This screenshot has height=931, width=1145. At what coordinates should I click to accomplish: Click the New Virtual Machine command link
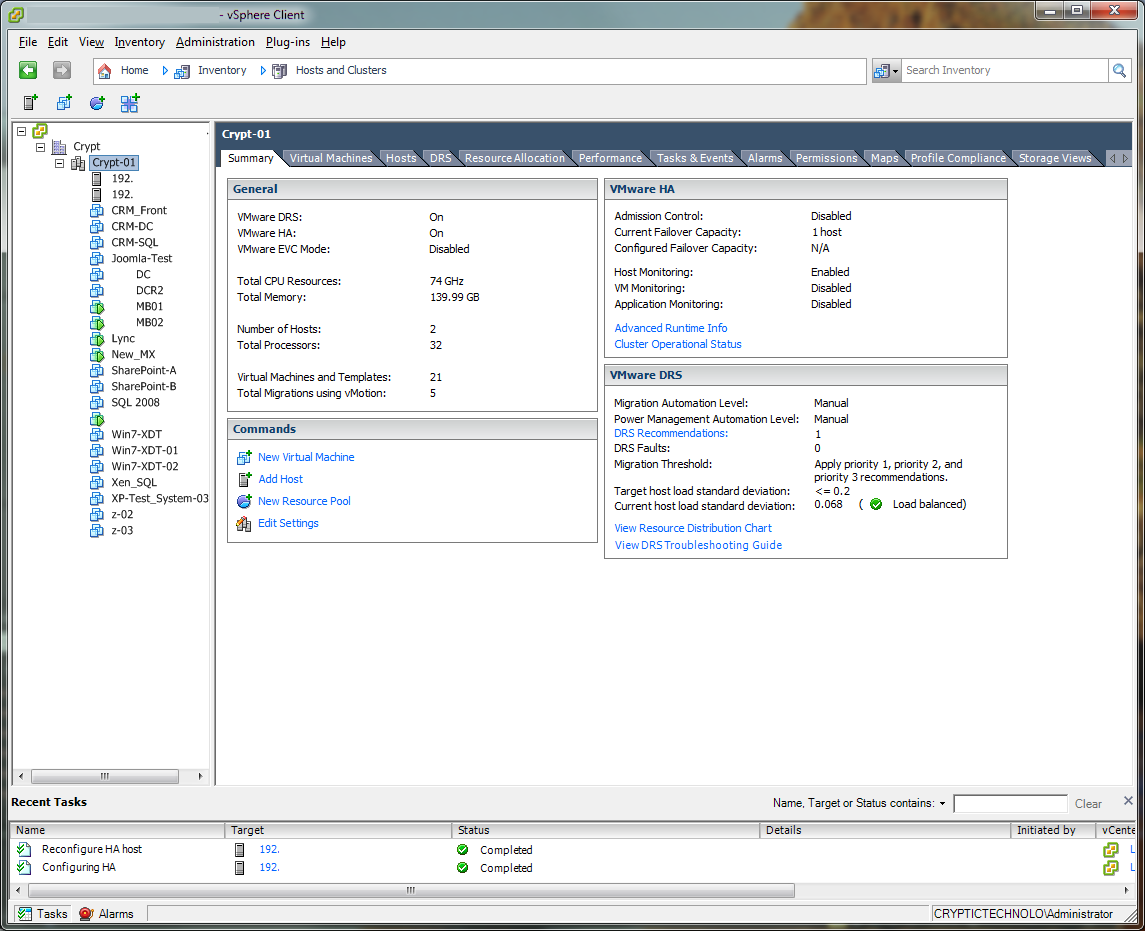306,457
